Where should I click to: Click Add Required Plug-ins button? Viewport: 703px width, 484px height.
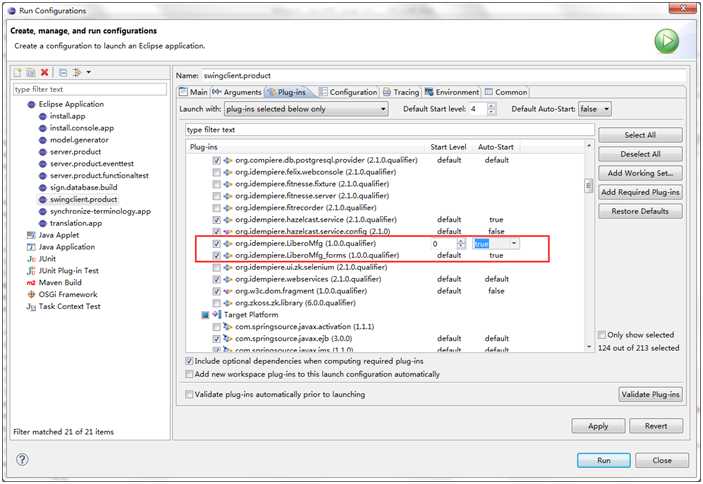640,192
